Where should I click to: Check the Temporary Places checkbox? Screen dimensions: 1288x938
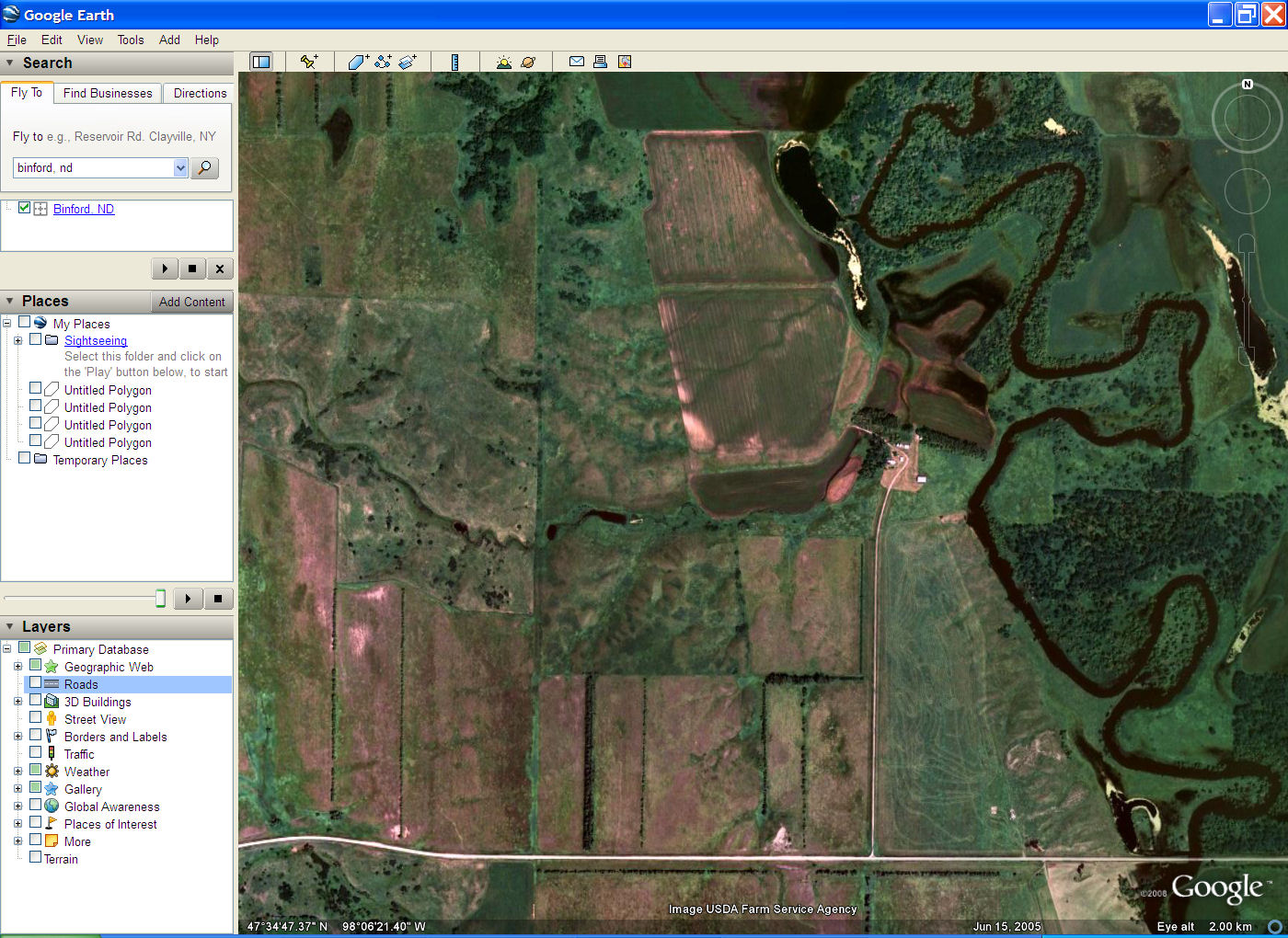(x=25, y=458)
